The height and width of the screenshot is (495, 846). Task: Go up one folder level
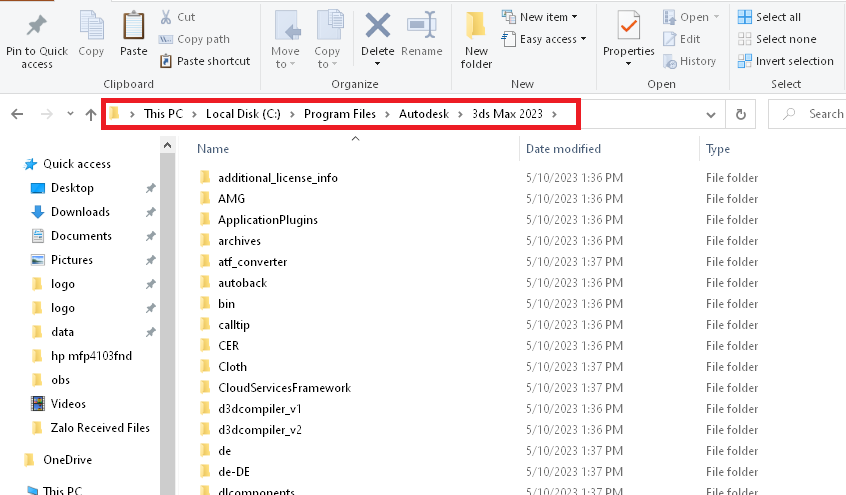(x=91, y=114)
